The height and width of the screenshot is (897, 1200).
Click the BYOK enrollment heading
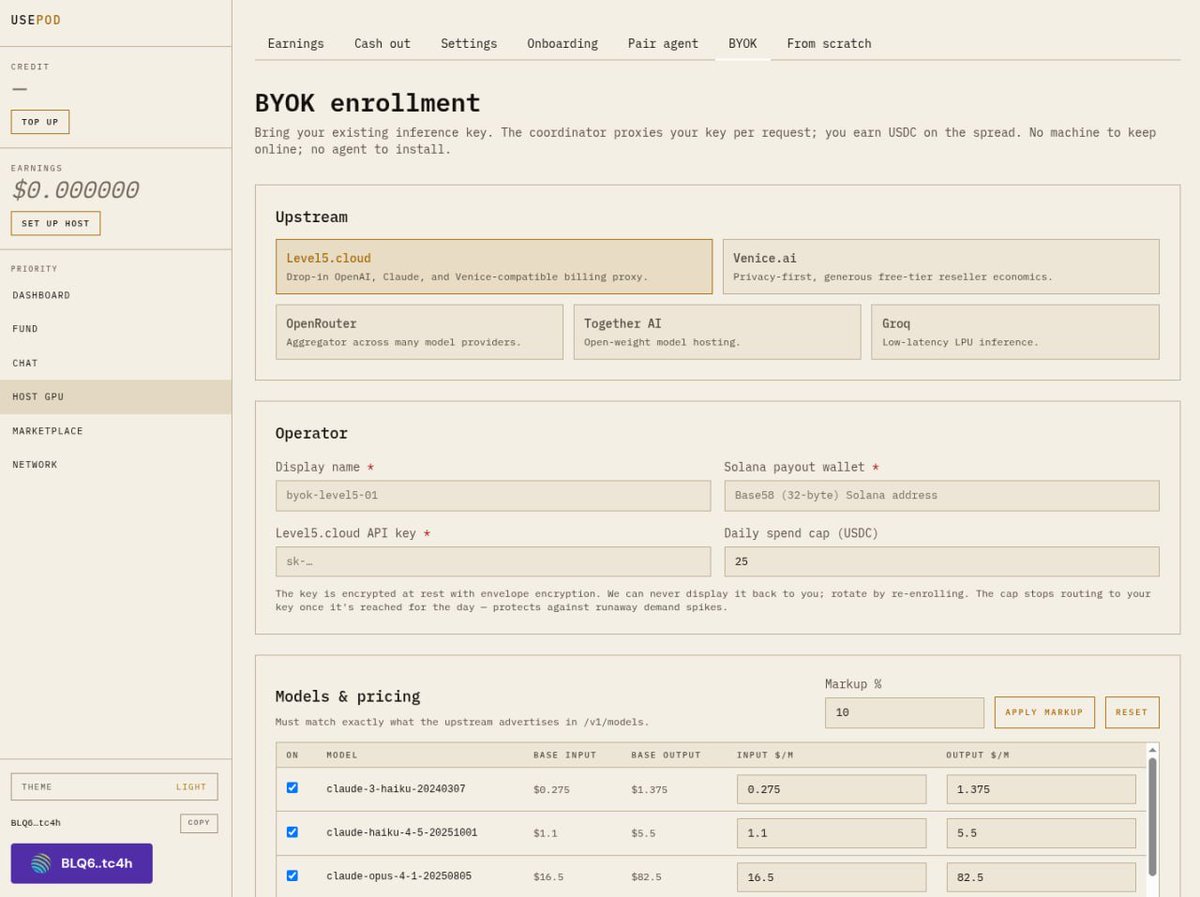click(368, 103)
